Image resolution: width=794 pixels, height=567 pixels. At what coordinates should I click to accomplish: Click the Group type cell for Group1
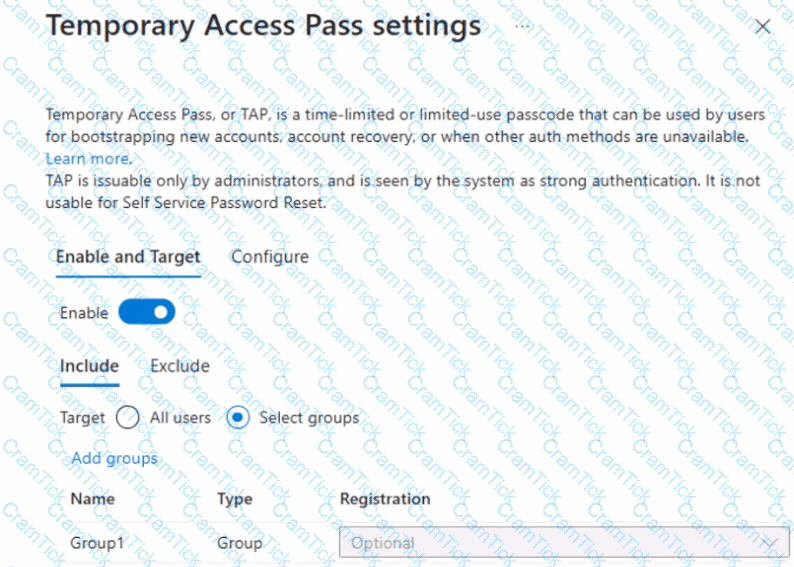pyautogui.click(x=240, y=543)
